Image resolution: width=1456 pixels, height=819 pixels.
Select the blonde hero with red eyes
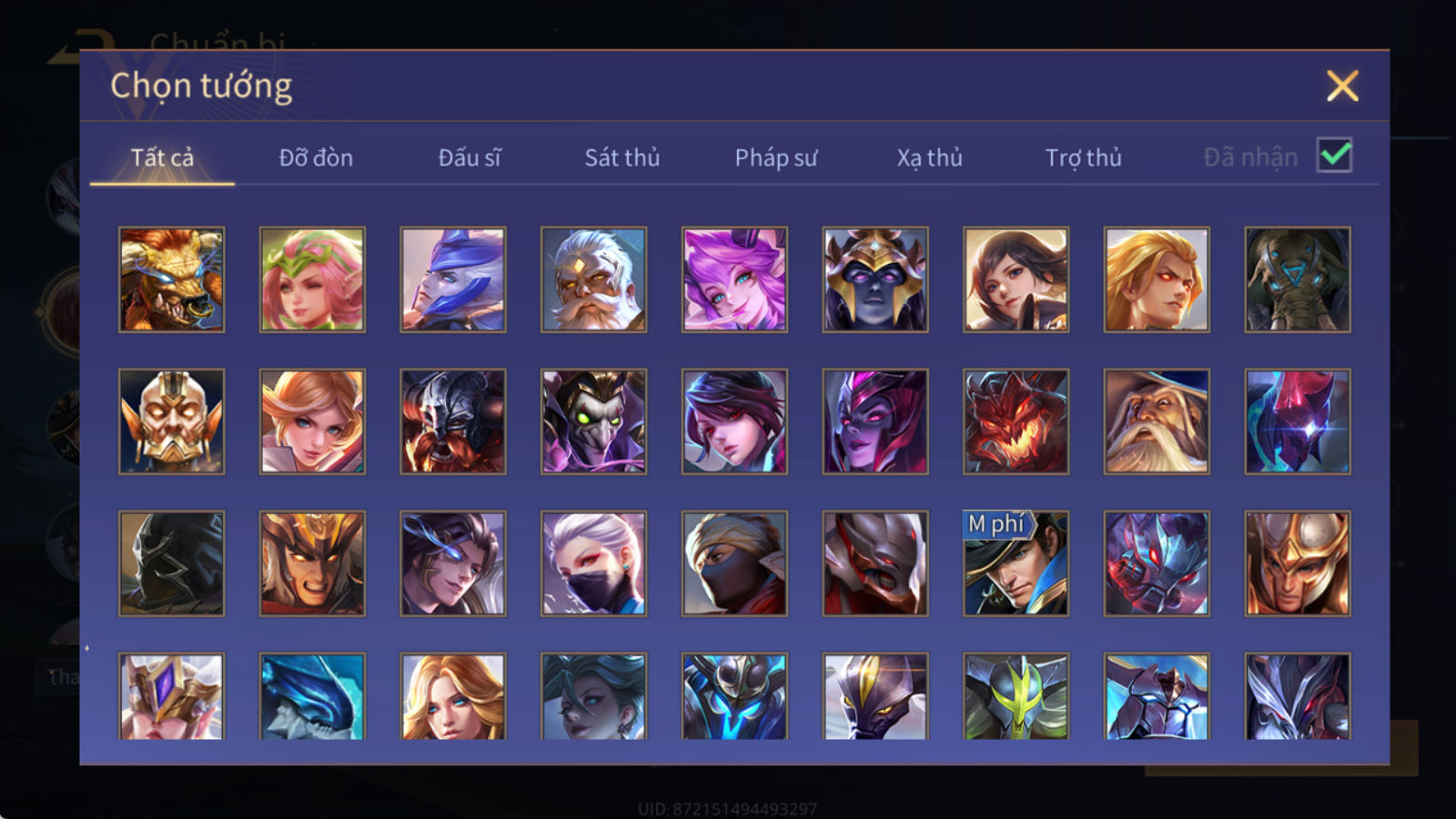[1157, 279]
